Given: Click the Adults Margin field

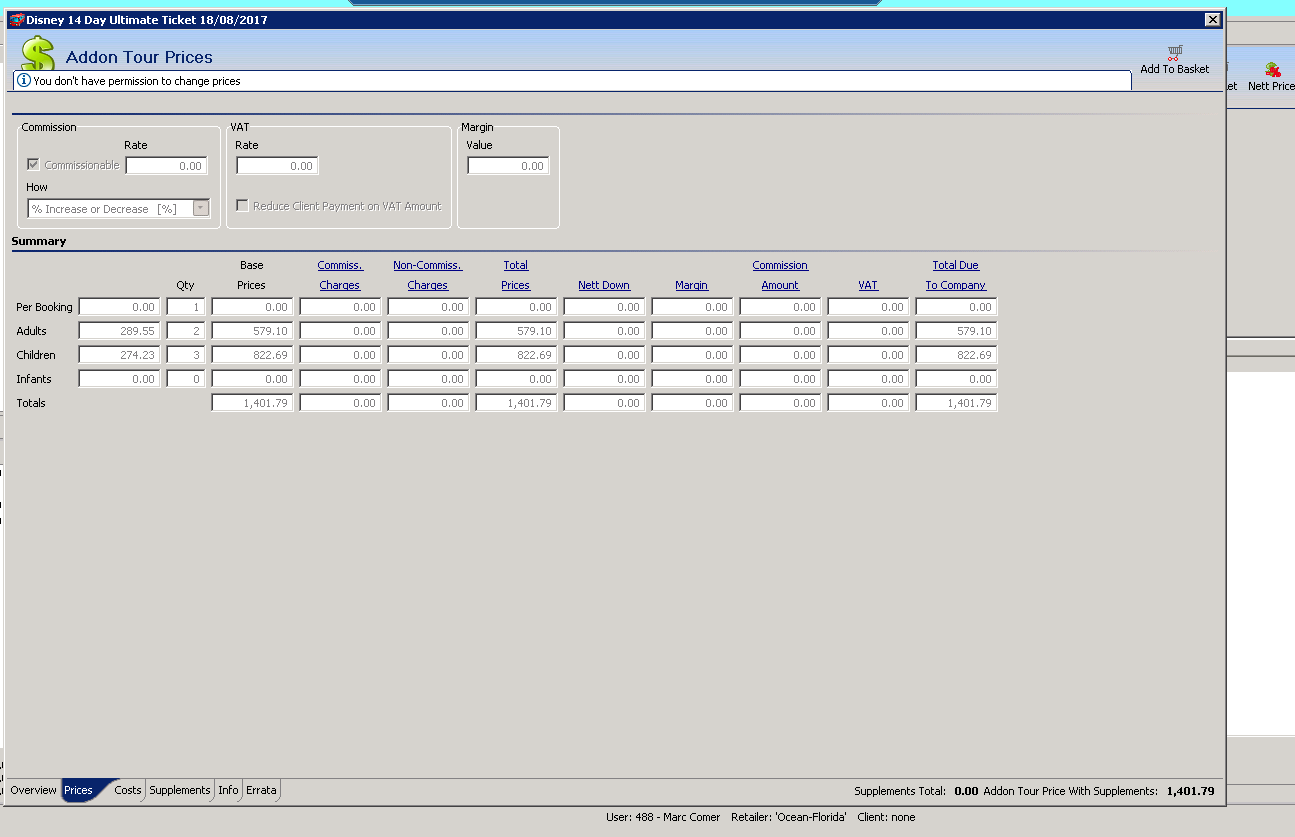Looking at the screenshot, I should 692,331.
